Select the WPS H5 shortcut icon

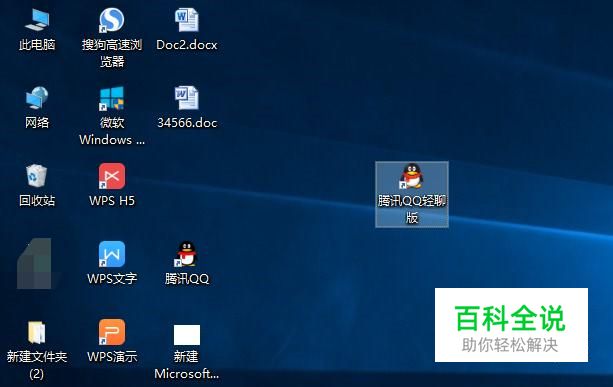[x=112, y=176]
